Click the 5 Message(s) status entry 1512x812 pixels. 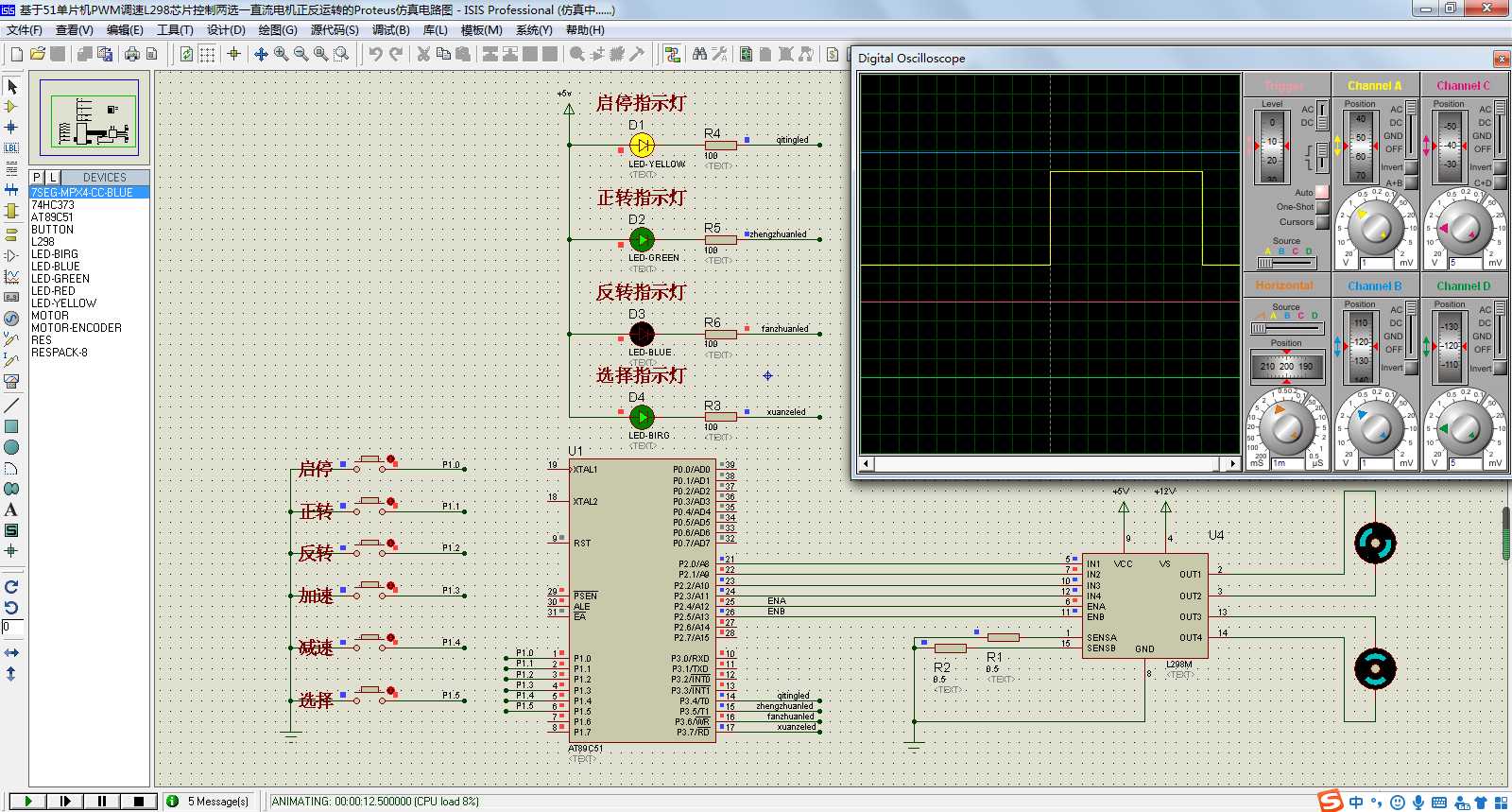[x=209, y=802]
